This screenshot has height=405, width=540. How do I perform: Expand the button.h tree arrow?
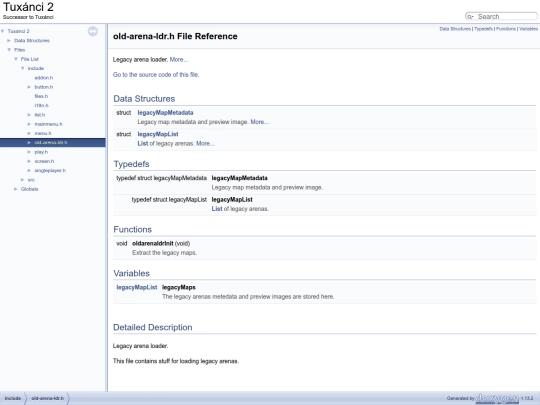click(29, 87)
